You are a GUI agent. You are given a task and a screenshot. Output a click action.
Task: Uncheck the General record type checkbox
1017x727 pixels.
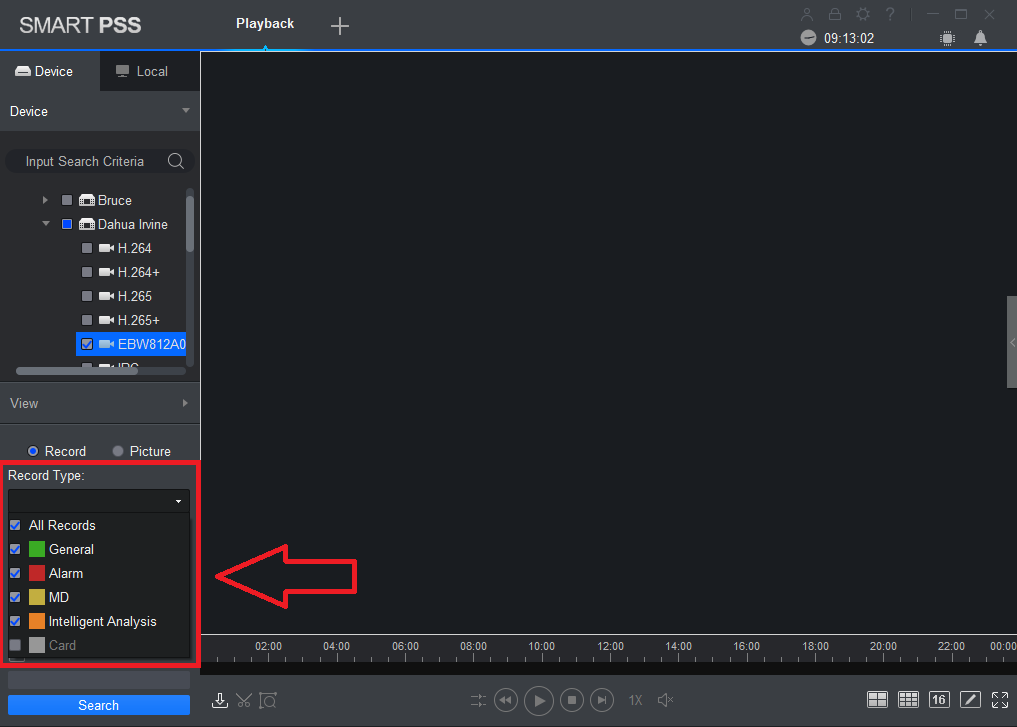15,549
